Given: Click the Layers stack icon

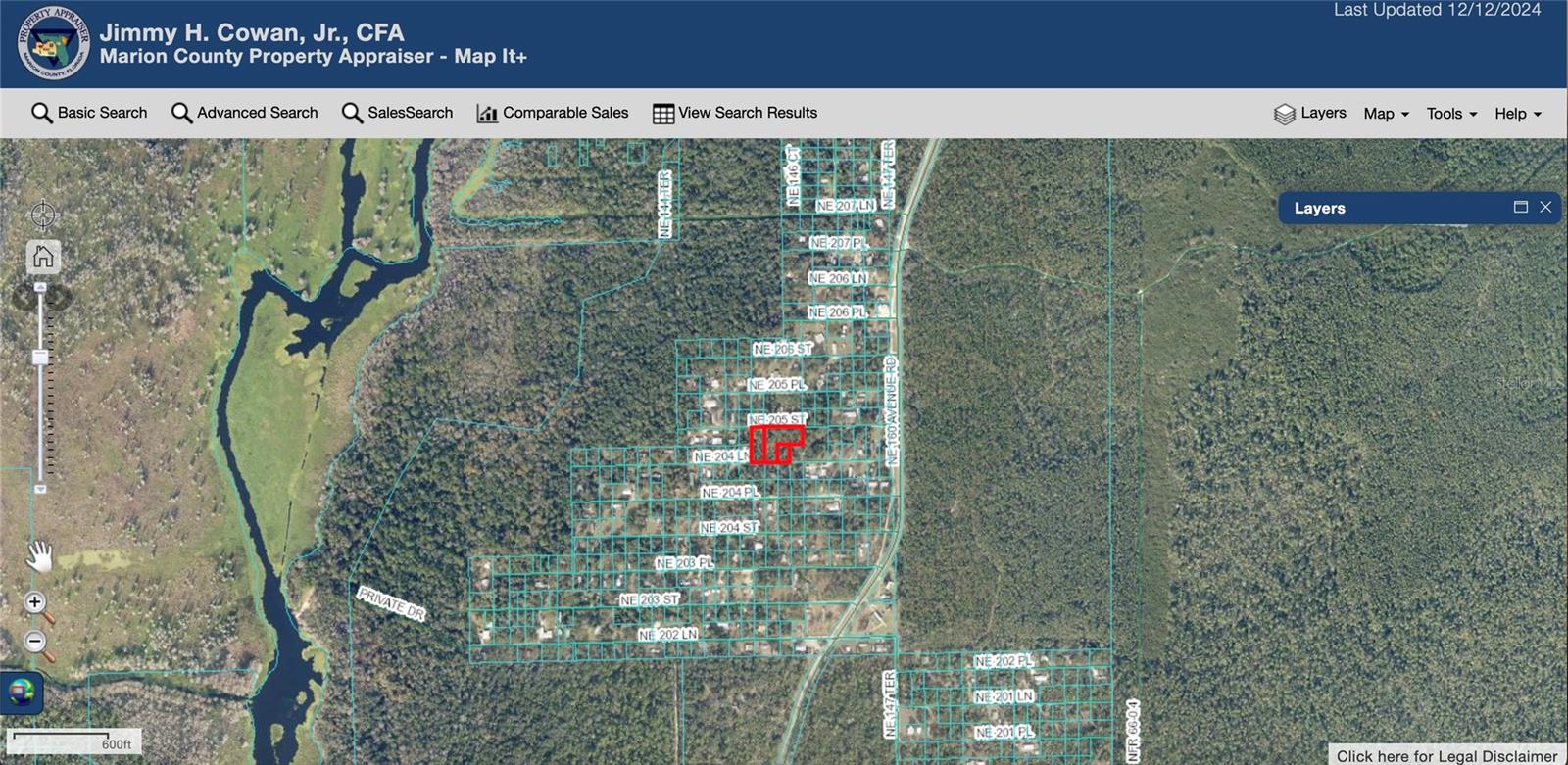Looking at the screenshot, I should pos(1285,115).
